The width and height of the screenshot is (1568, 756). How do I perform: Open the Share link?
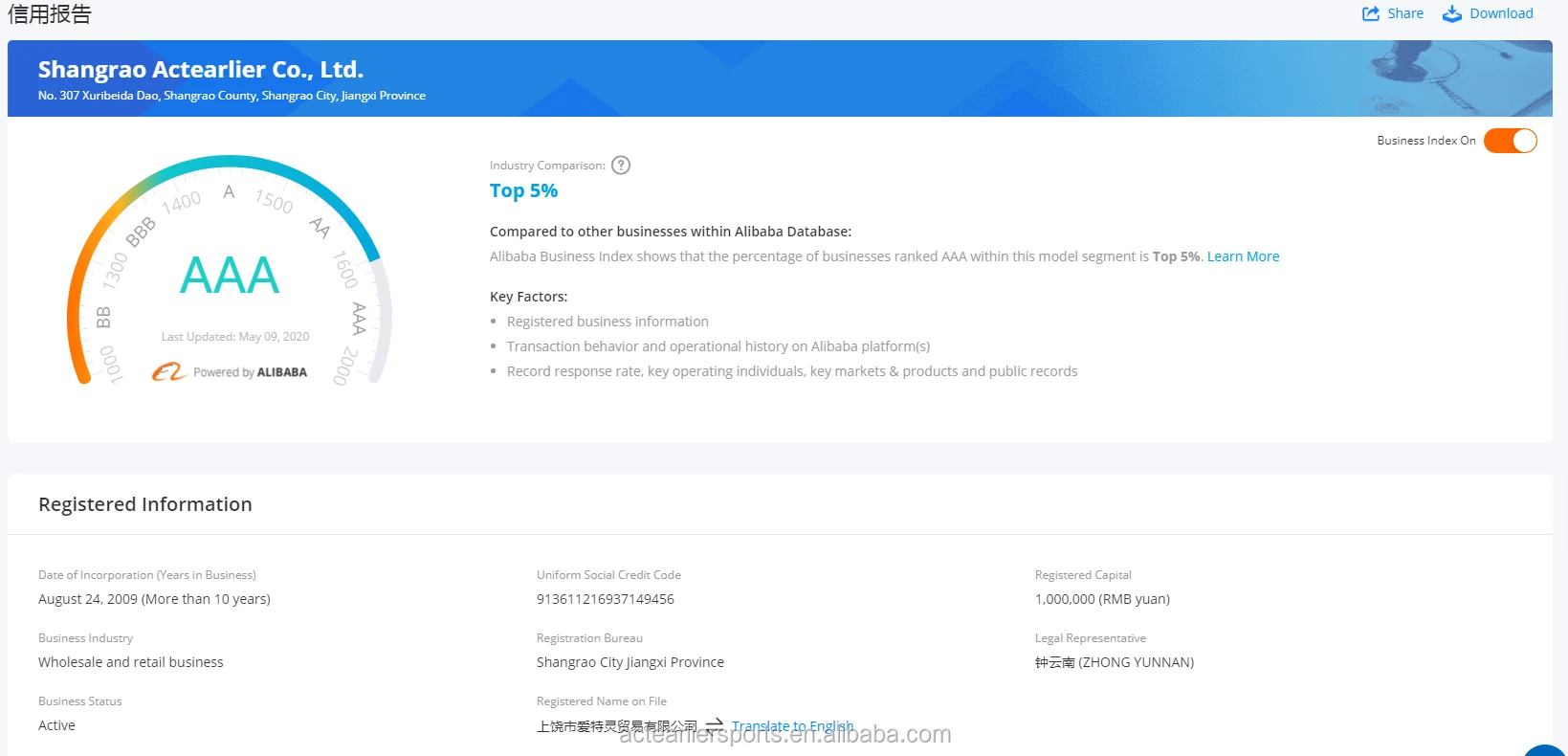(1405, 13)
